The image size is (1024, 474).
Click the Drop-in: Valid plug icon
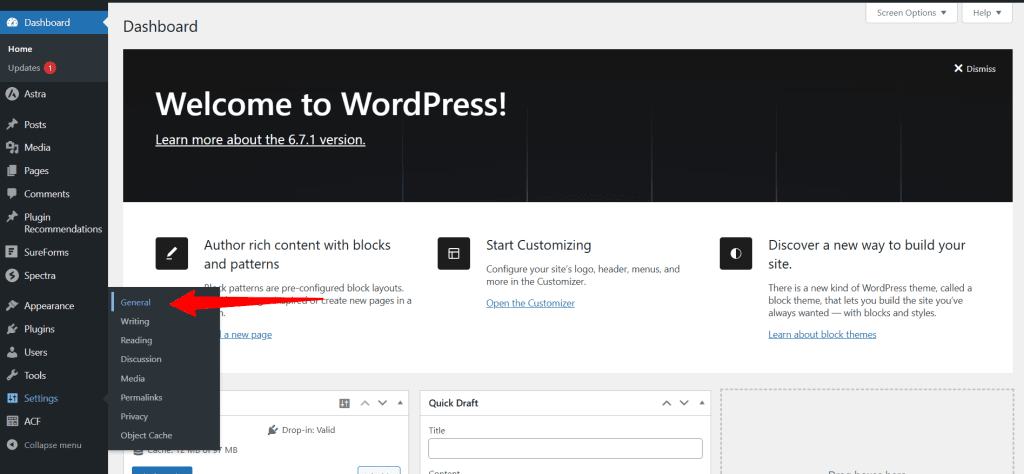pyautogui.click(x=273, y=430)
